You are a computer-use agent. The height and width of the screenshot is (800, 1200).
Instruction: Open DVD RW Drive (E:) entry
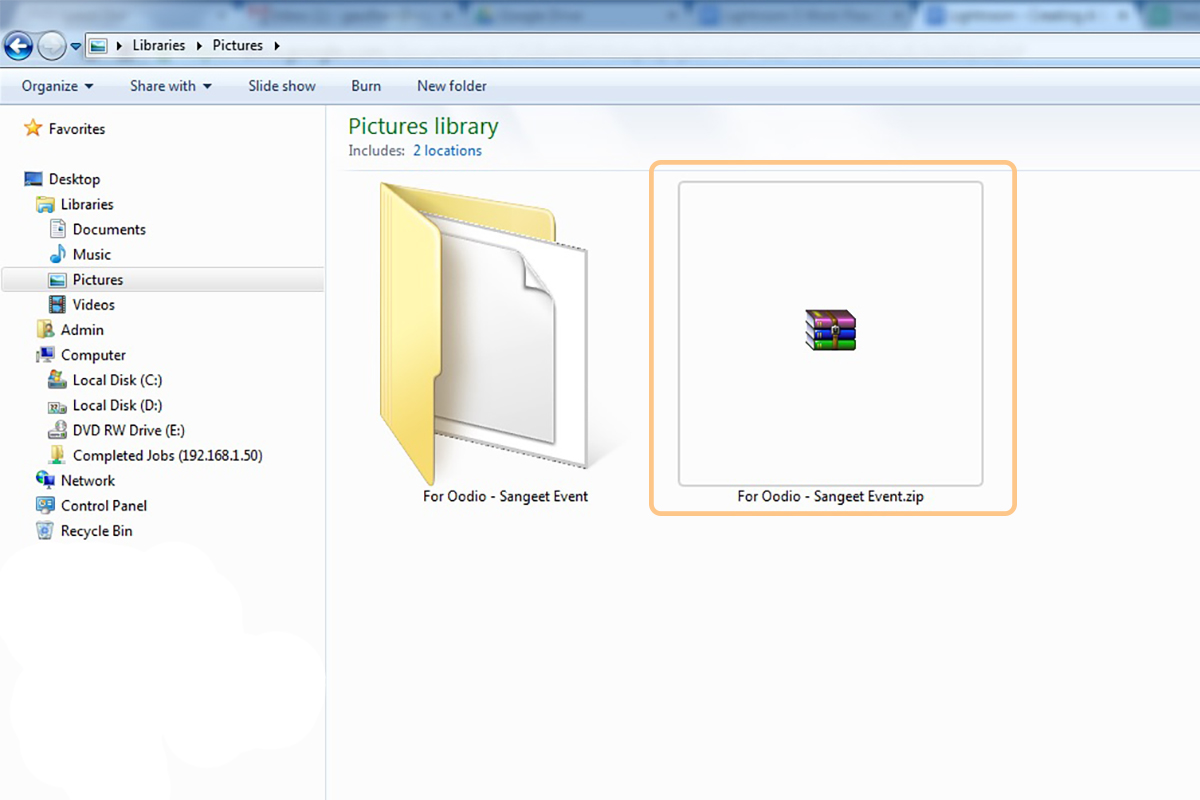click(129, 430)
